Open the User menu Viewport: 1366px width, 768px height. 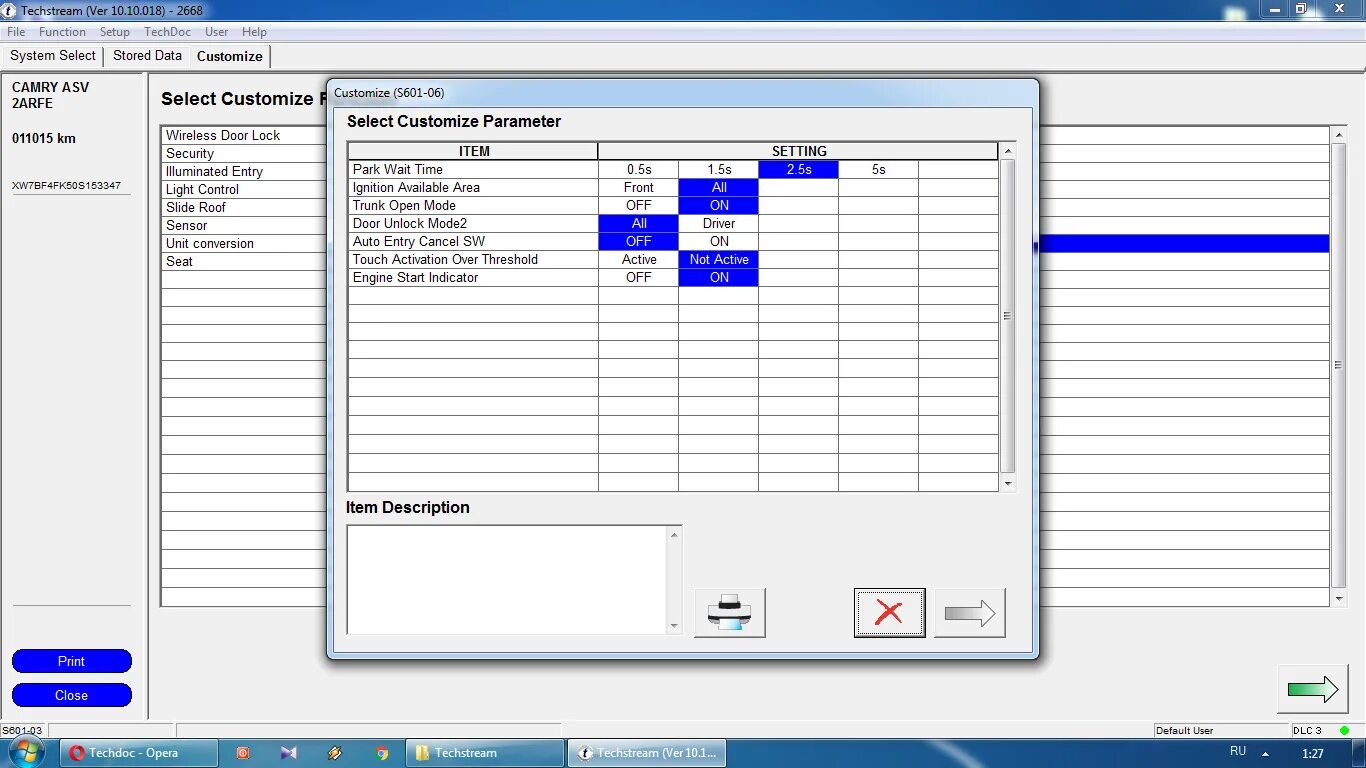point(217,32)
